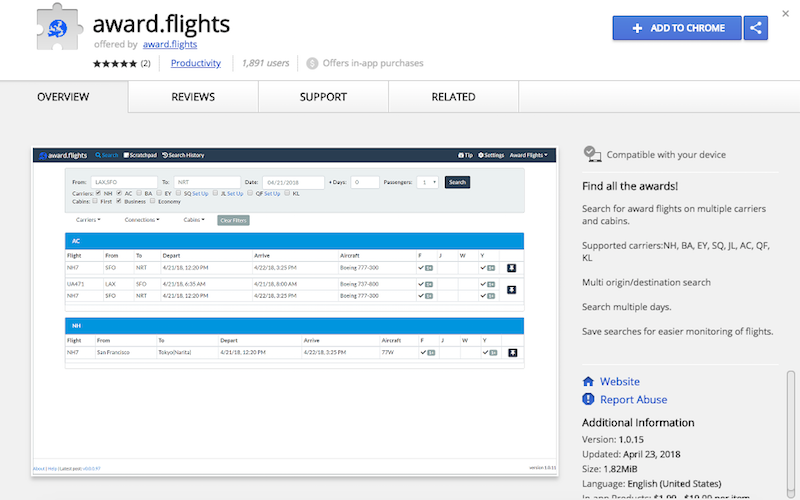
Task: Click award.flights logo in screenshot navbar
Action: (x=63, y=155)
